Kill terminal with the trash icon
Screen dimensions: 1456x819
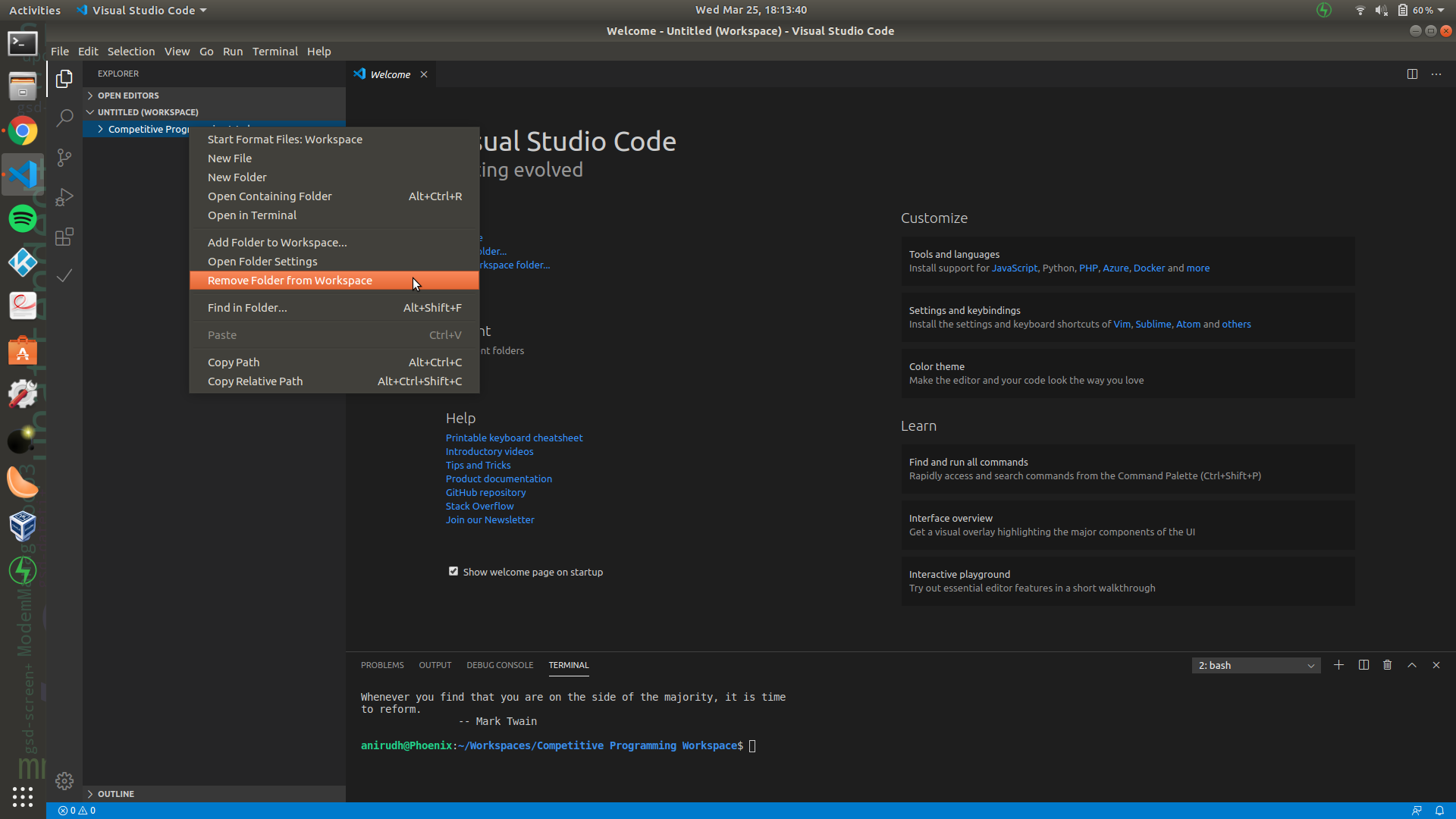(x=1388, y=665)
